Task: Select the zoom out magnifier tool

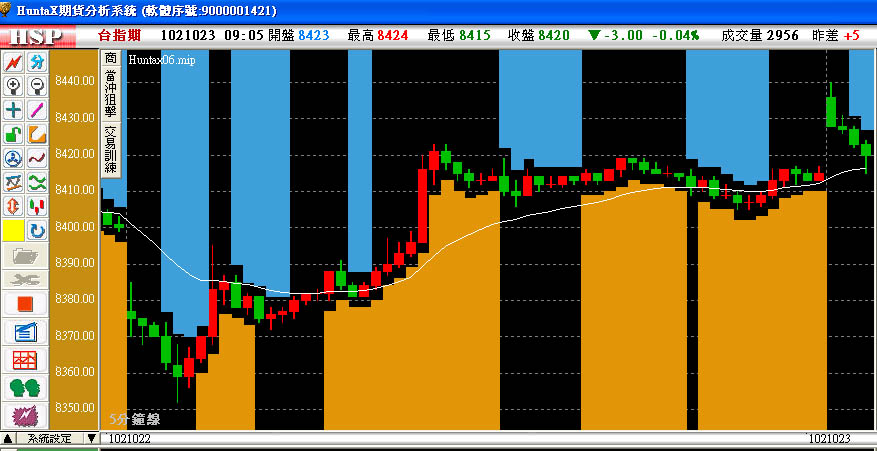Action: point(37,86)
